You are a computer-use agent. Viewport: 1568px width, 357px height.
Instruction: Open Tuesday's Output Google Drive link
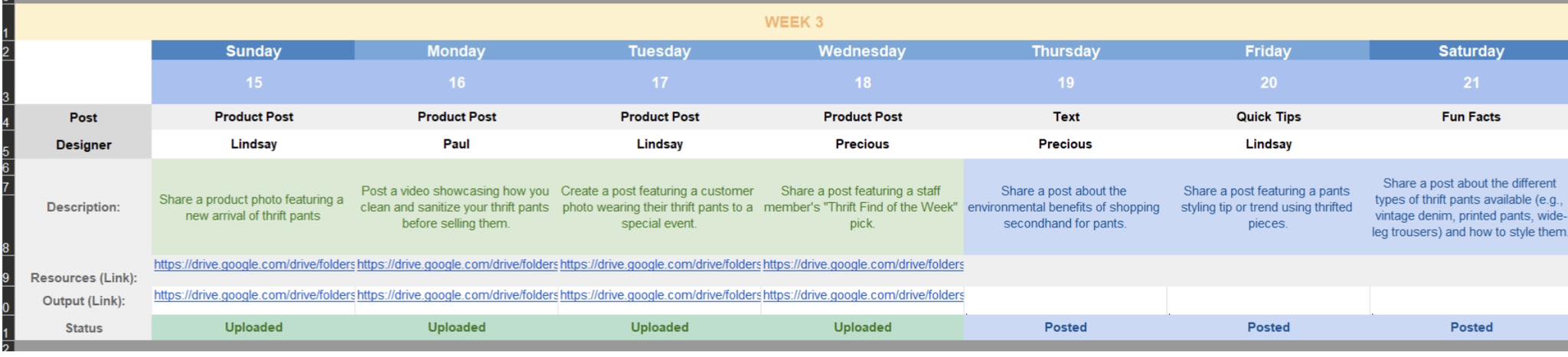click(x=659, y=295)
